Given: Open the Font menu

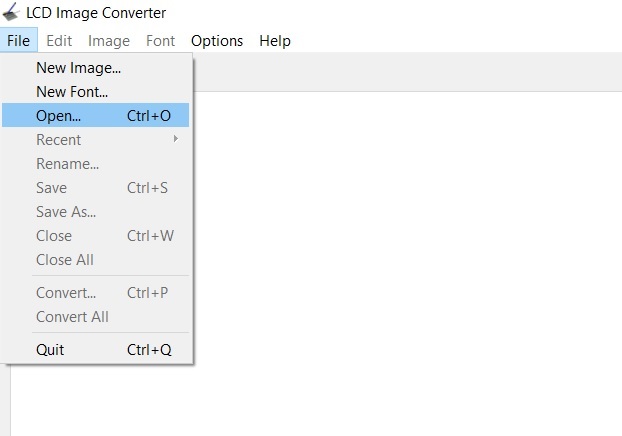Looking at the screenshot, I should tap(160, 40).
